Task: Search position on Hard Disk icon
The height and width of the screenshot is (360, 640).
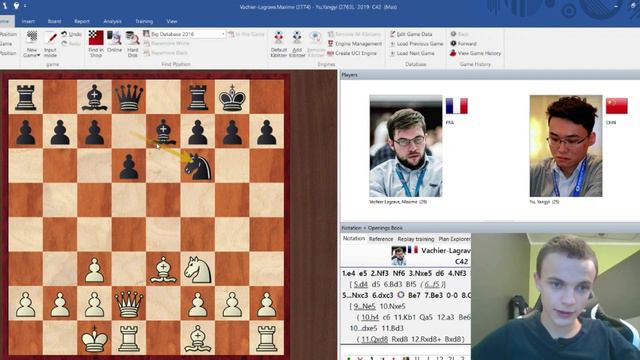Action: tap(132, 38)
